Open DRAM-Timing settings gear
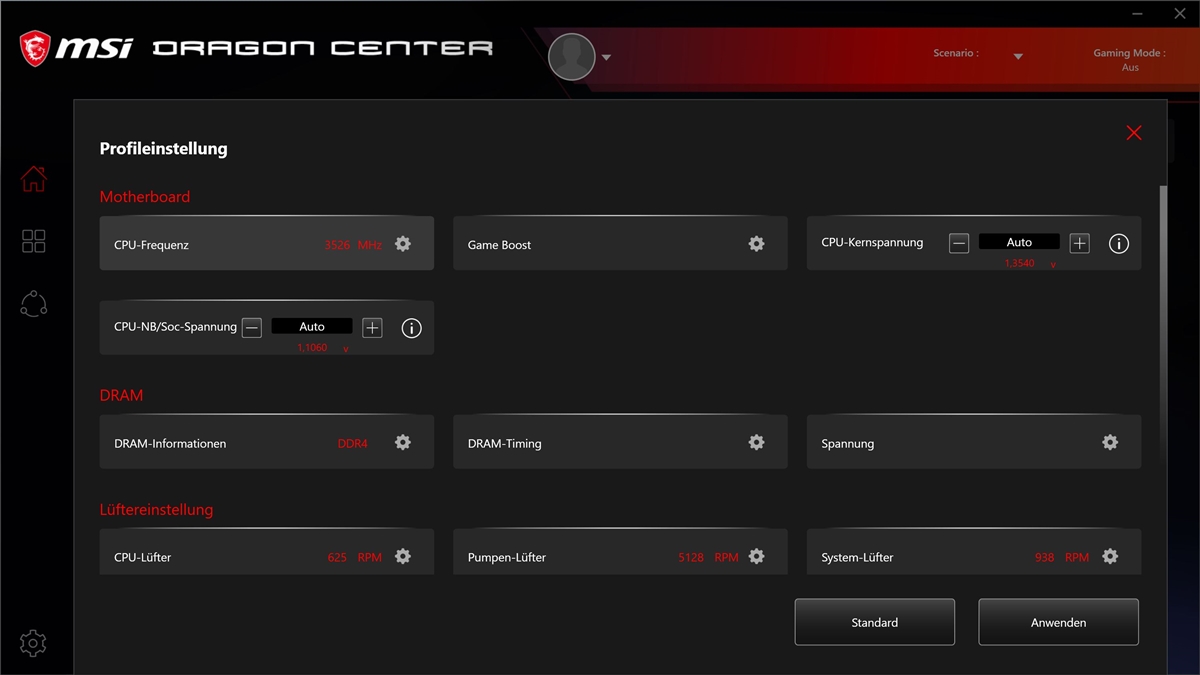Image resolution: width=1200 pixels, height=675 pixels. point(757,442)
